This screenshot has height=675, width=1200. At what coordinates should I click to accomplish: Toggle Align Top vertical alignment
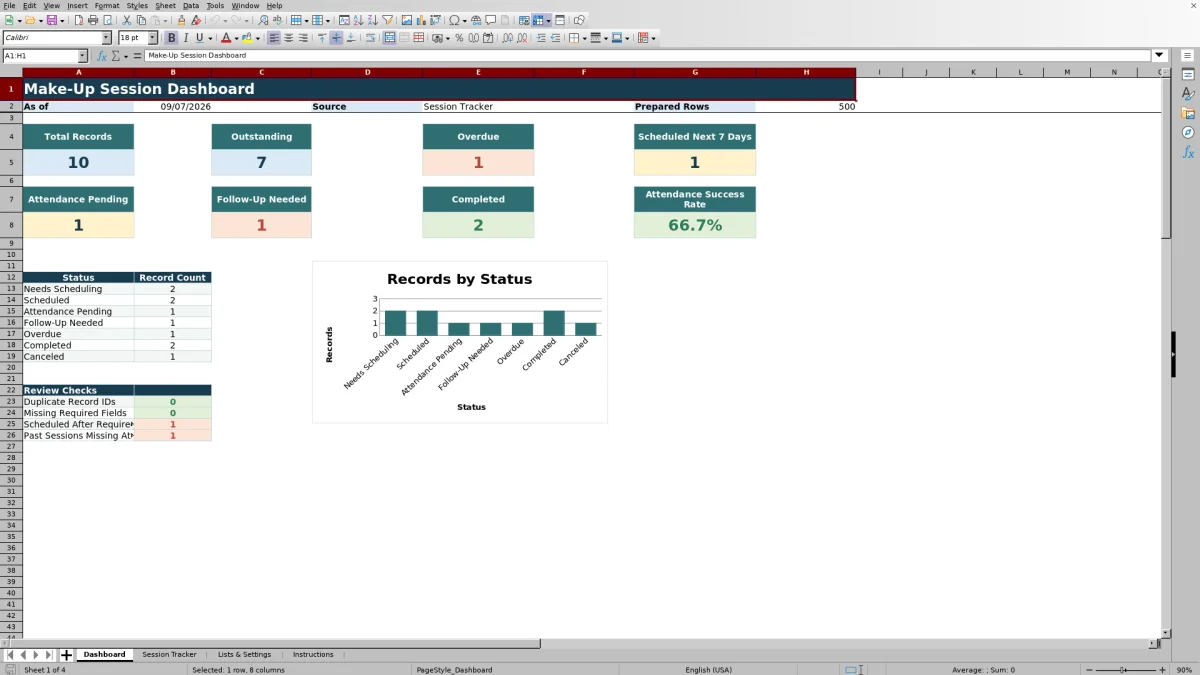pyautogui.click(x=322, y=38)
